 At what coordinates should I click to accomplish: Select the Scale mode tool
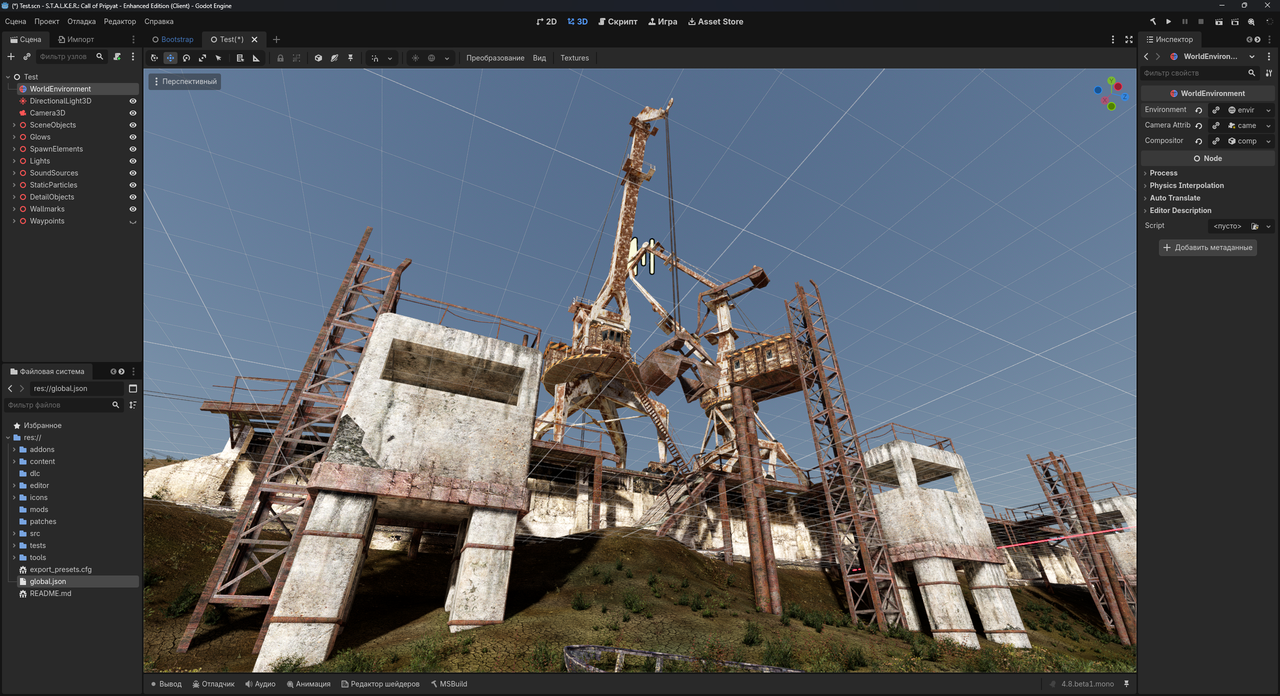(202, 58)
